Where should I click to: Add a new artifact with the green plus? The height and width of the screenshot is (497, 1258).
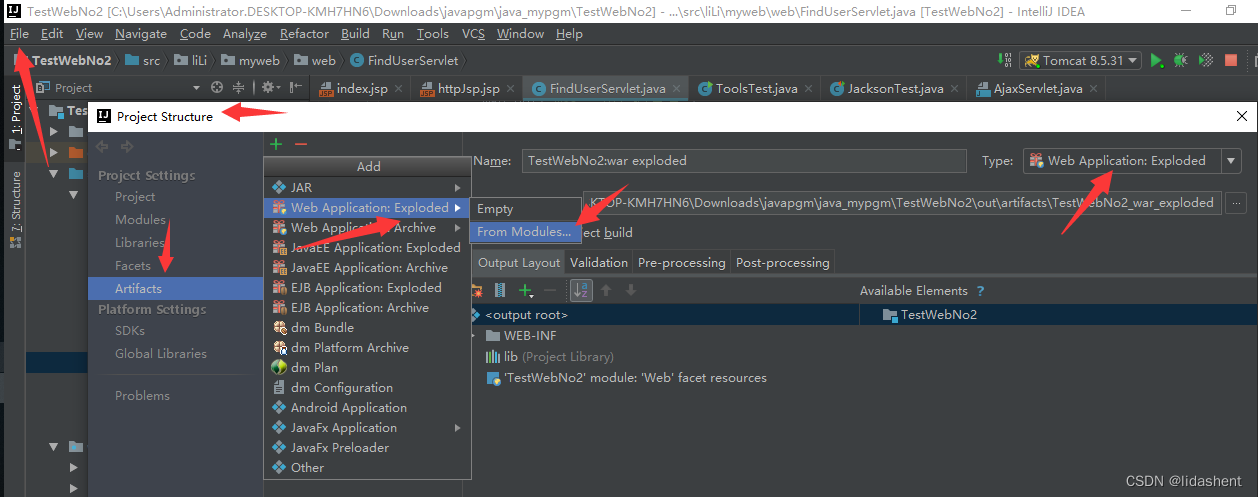coord(277,144)
